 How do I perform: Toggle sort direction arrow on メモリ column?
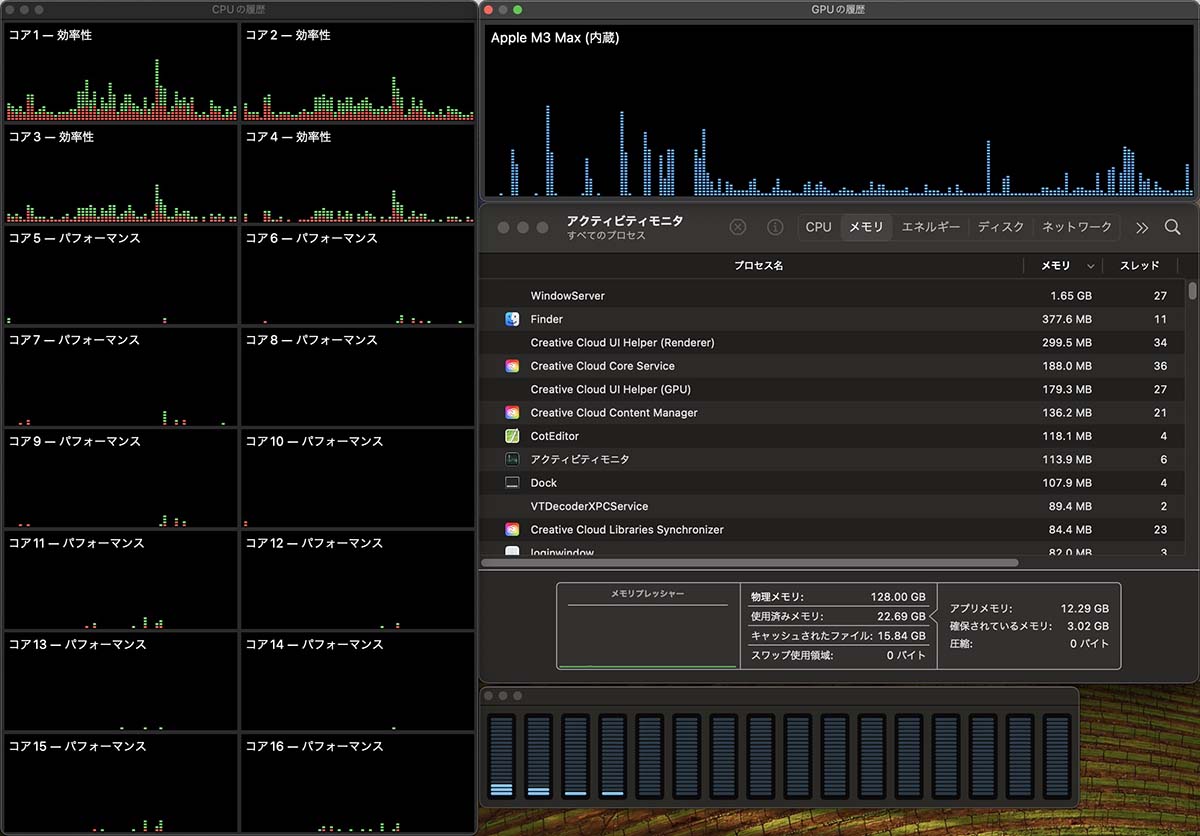pos(1090,266)
